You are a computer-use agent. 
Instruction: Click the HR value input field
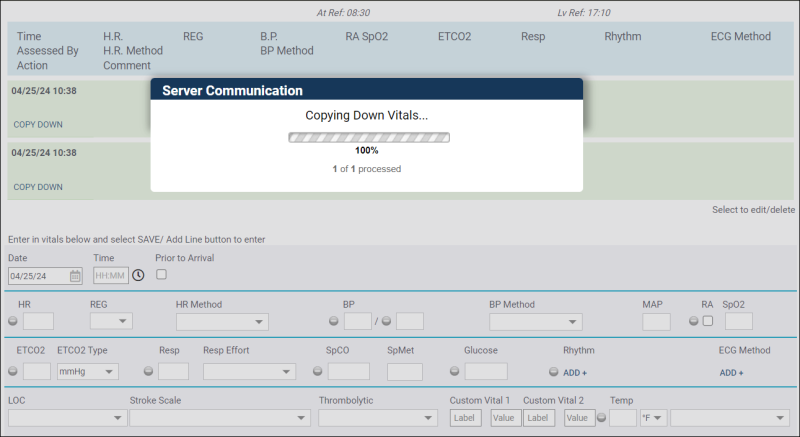(x=38, y=321)
